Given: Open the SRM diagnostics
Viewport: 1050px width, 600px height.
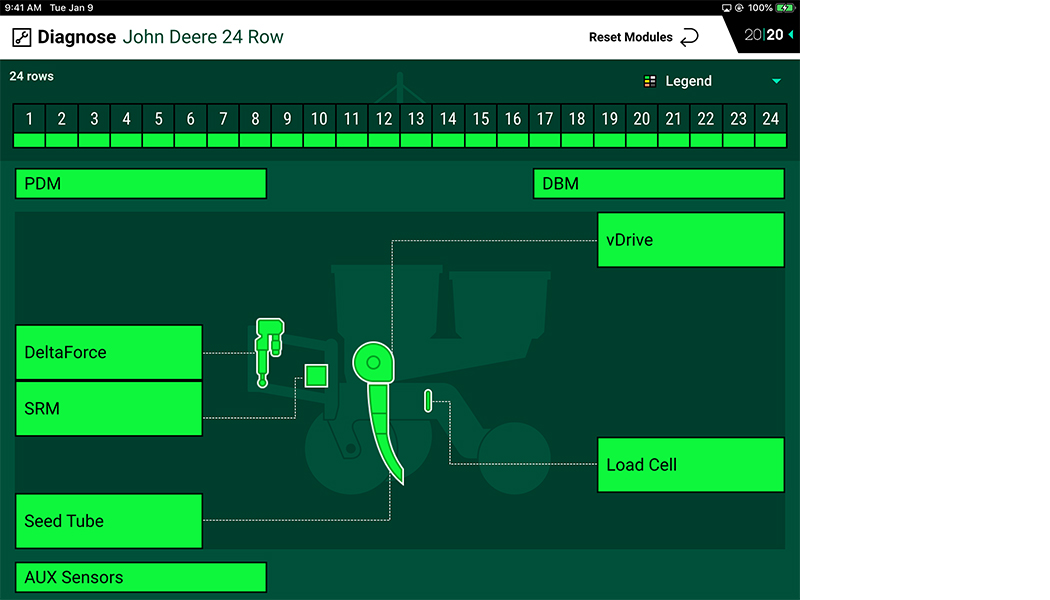Looking at the screenshot, I should 108,408.
